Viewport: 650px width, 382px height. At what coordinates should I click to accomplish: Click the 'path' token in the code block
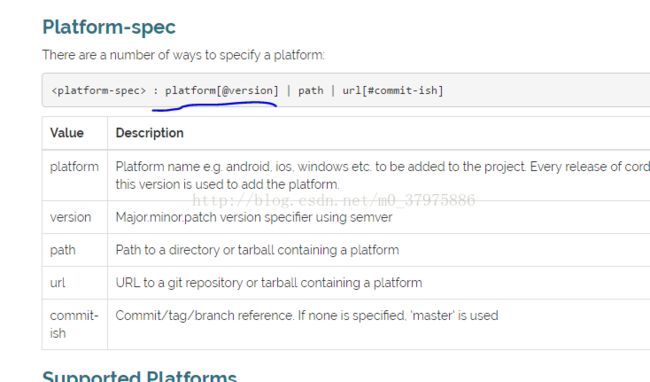pos(310,91)
